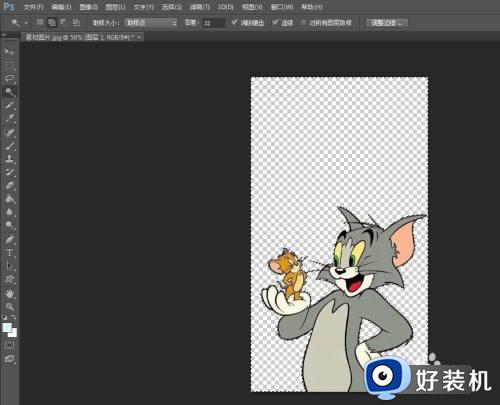The width and height of the screenshot is (500, 405).
Task: Choose Add to selection mode
Action: tap(52, 23)
